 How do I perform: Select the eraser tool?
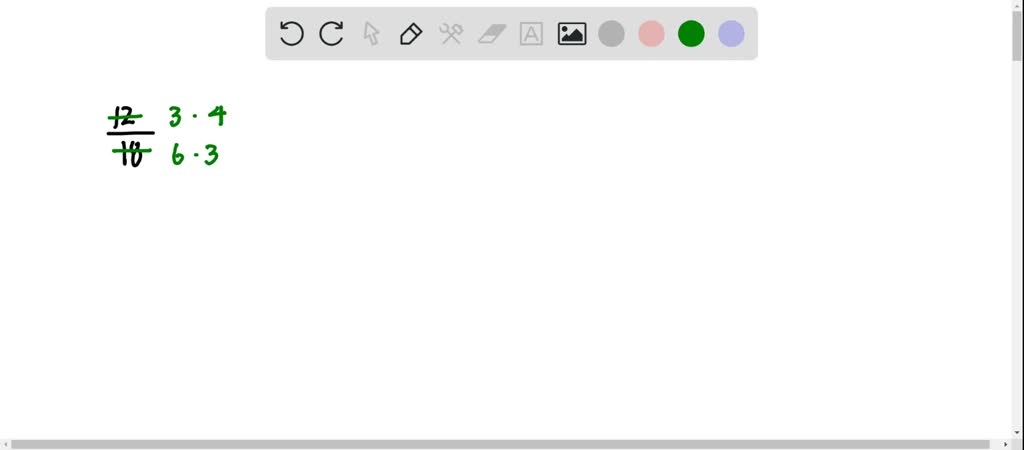(x=492, y=34)
